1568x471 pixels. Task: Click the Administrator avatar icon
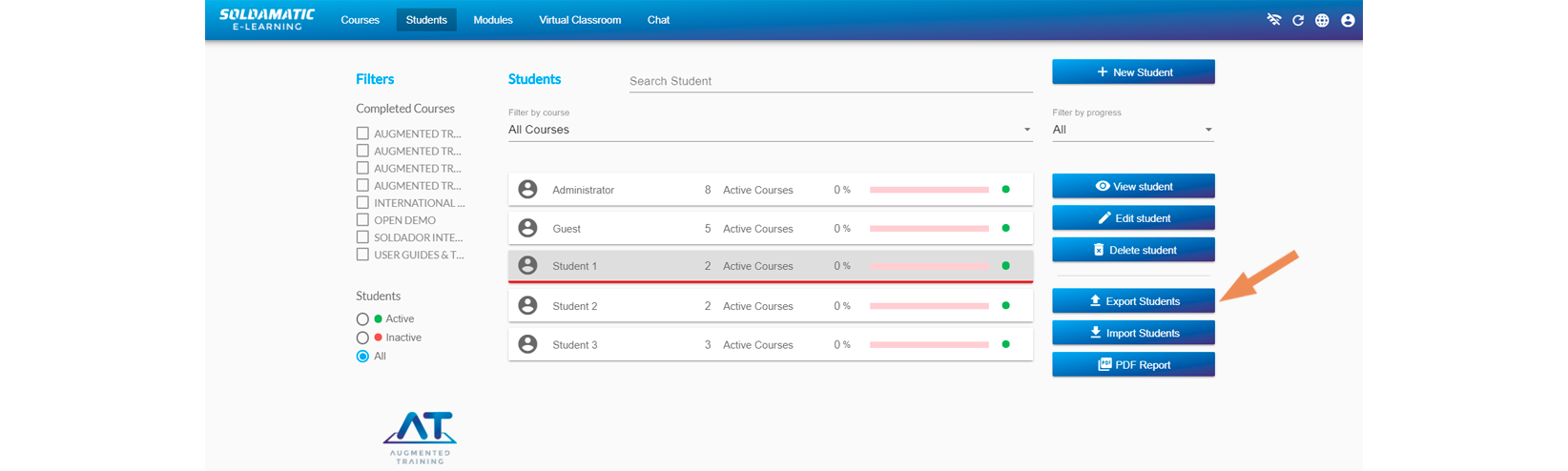[x=527, y=190]
